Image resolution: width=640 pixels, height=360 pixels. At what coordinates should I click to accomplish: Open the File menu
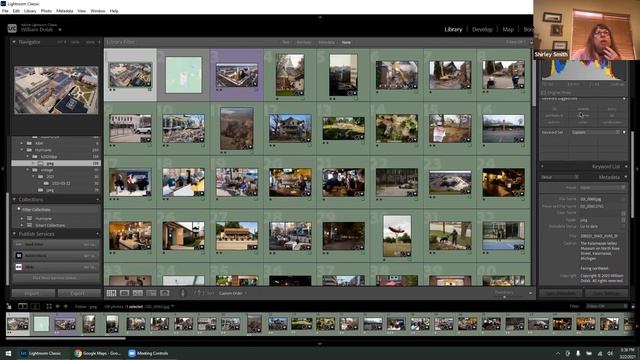click(5, 11)
